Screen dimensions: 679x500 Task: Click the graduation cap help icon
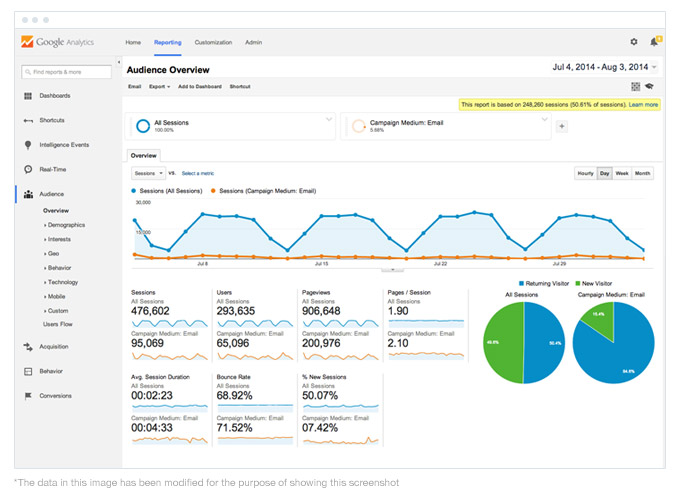coord(649,86)
